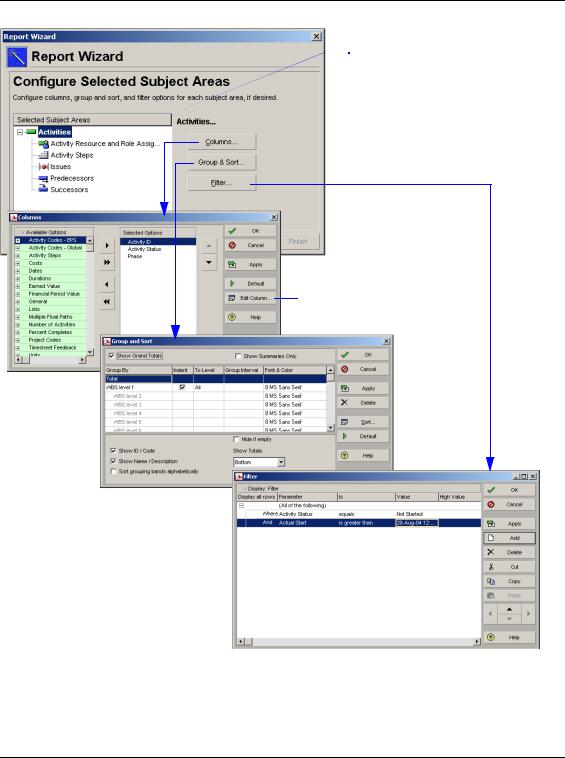Screen dimensions: 565x758
Task: Remove all options with double left arrow
Action: [107, 302]
